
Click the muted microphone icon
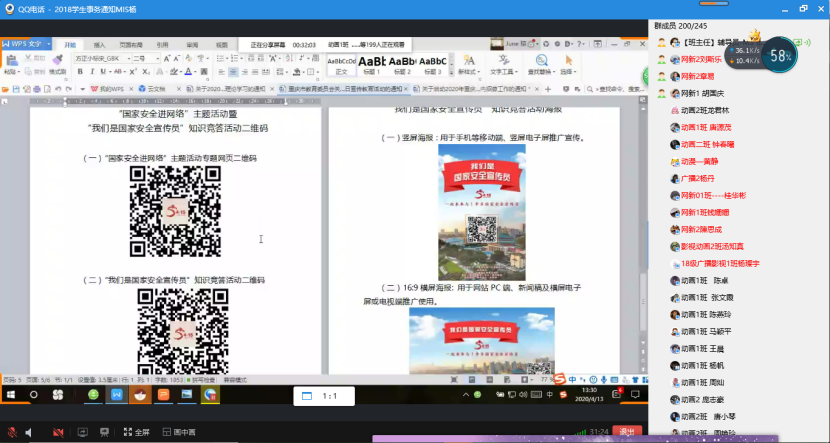10,432
